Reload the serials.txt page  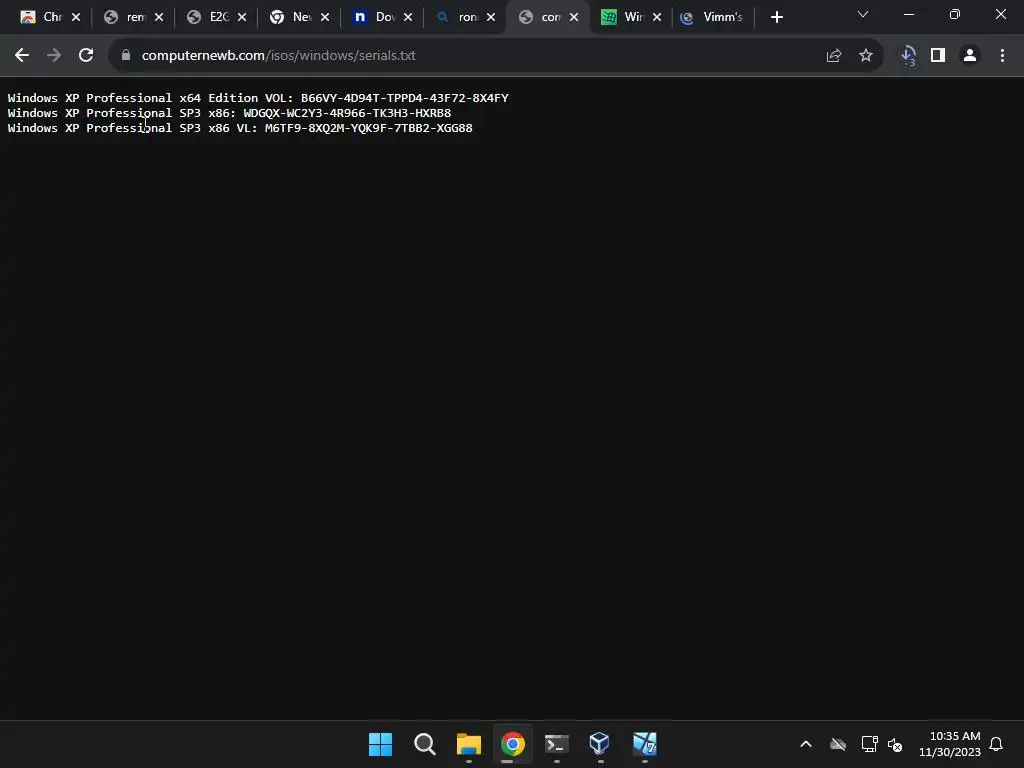[x=86, y=56]
